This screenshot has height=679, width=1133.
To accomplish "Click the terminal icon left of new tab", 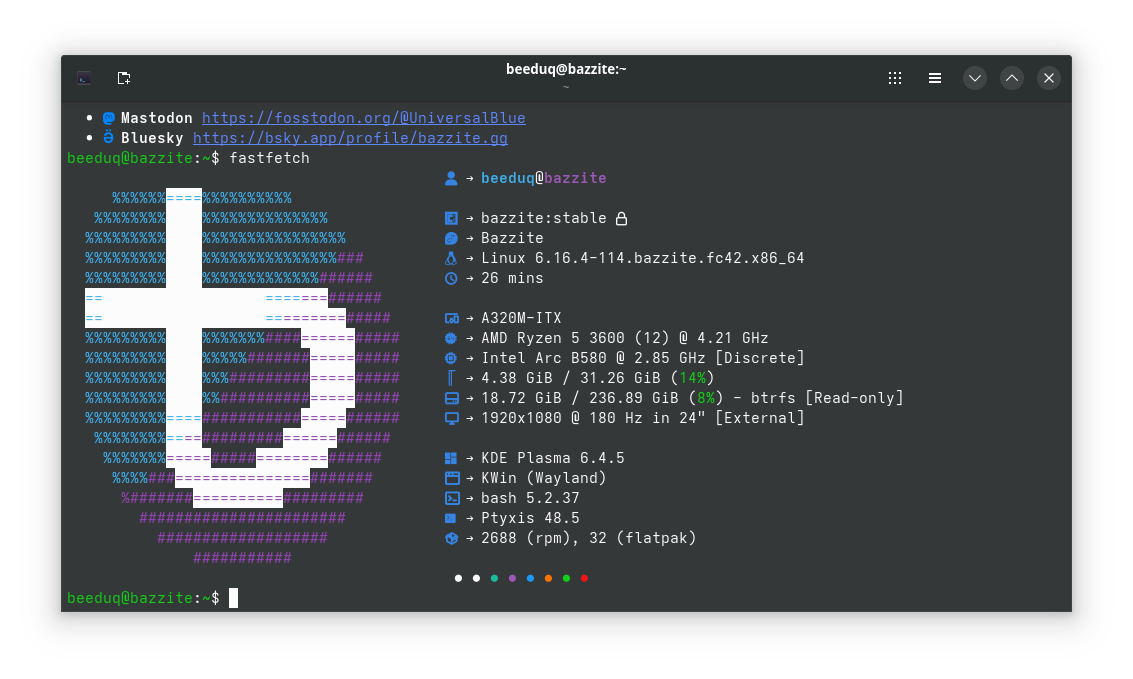I will (x=85, y=78).
